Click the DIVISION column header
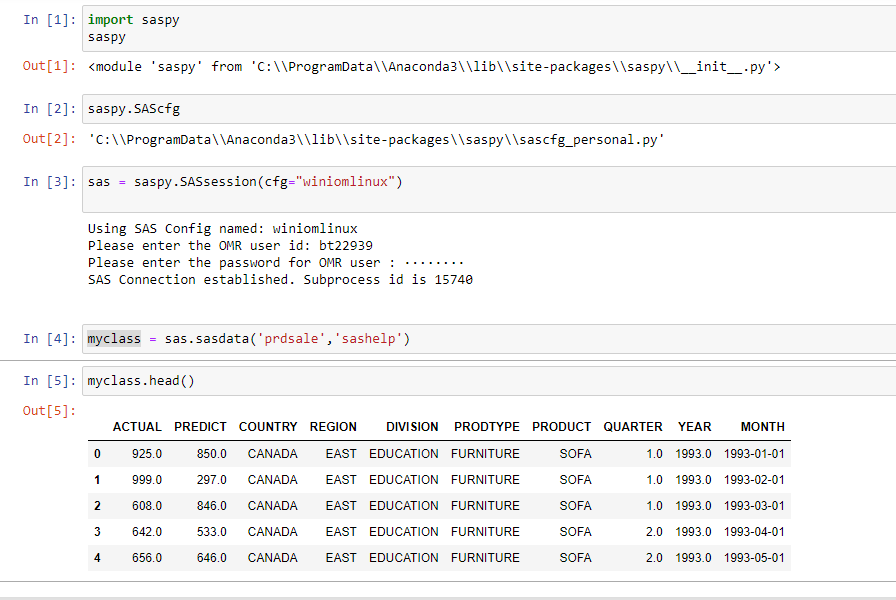896x600 pixels. point(412,427)
